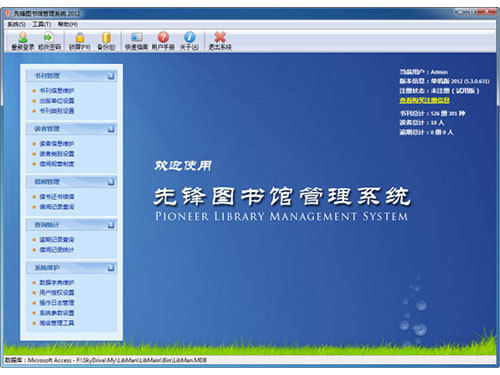Open 借书还书续借 borrow/return/renew
This screenshot has height=375, width=500.
click(57, 197)
